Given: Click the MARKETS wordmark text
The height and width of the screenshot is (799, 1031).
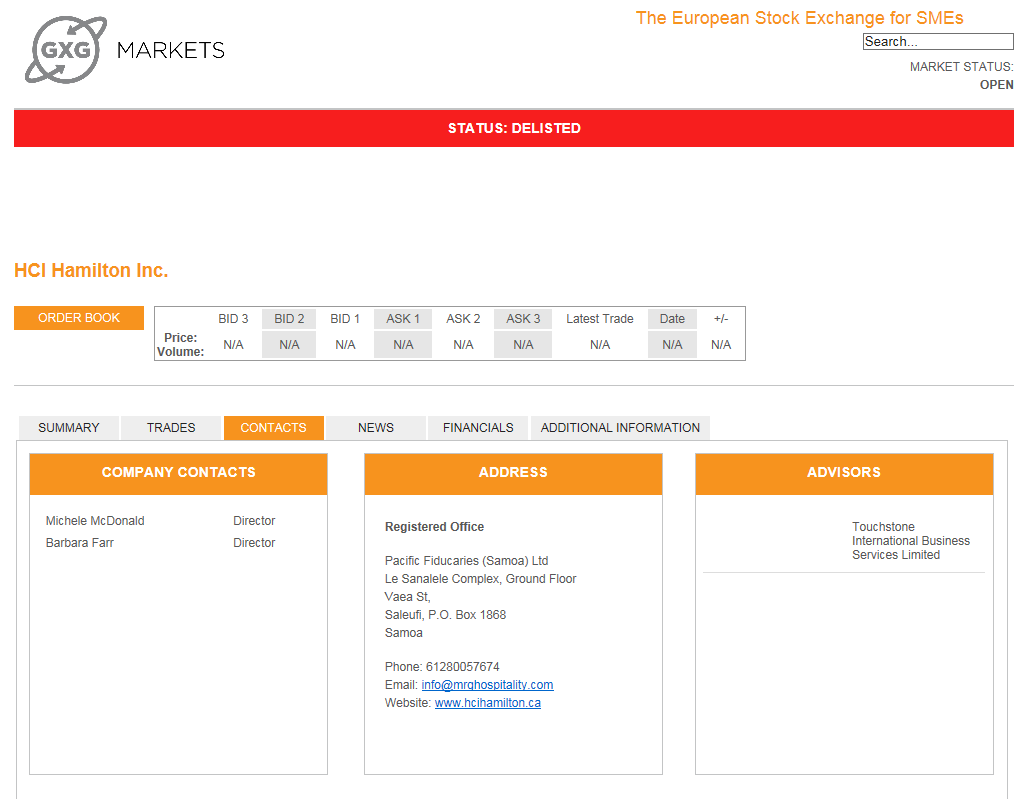Looking at the screenshot, I should point(171,50).
